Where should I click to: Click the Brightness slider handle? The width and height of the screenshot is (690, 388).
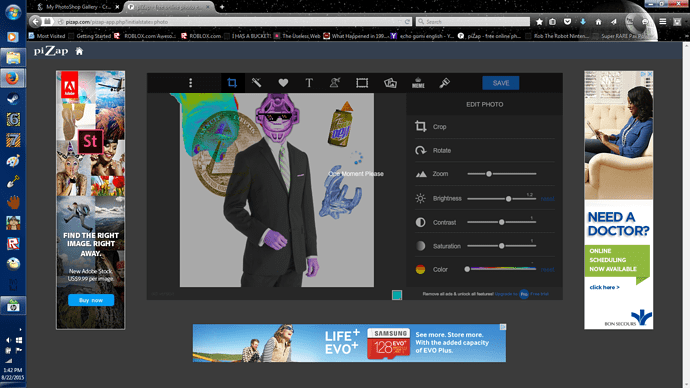point(508,199)
